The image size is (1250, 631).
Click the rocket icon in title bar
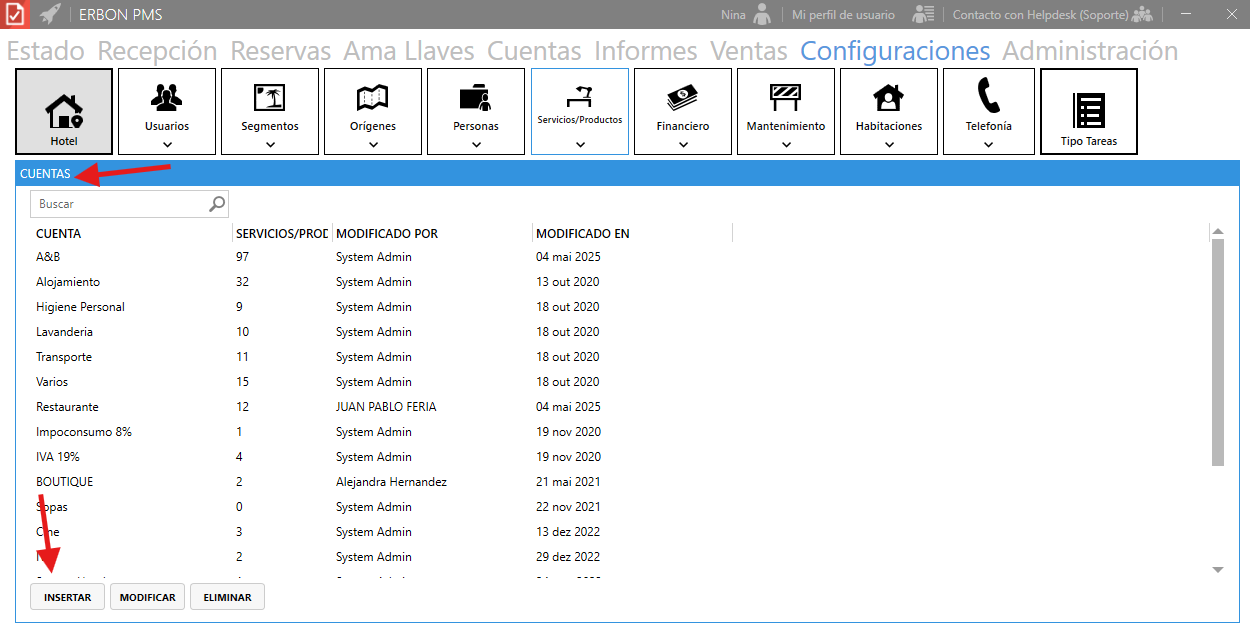pyautogui.click(x=50, y=14)
